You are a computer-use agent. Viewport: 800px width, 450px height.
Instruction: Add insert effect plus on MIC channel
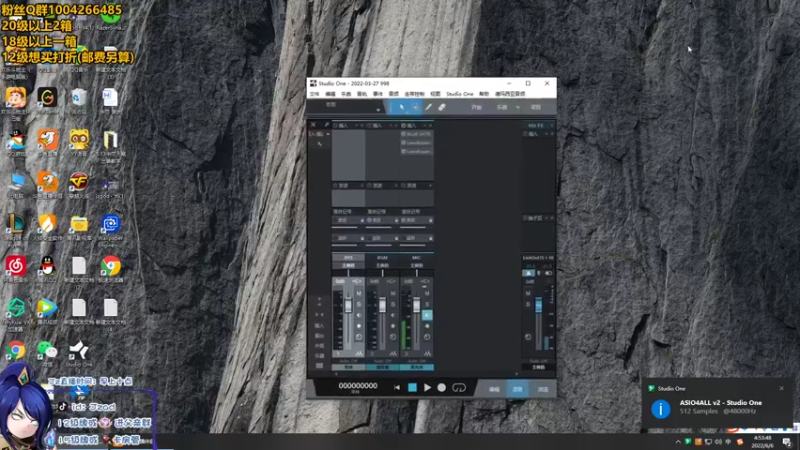click(430, 126)
